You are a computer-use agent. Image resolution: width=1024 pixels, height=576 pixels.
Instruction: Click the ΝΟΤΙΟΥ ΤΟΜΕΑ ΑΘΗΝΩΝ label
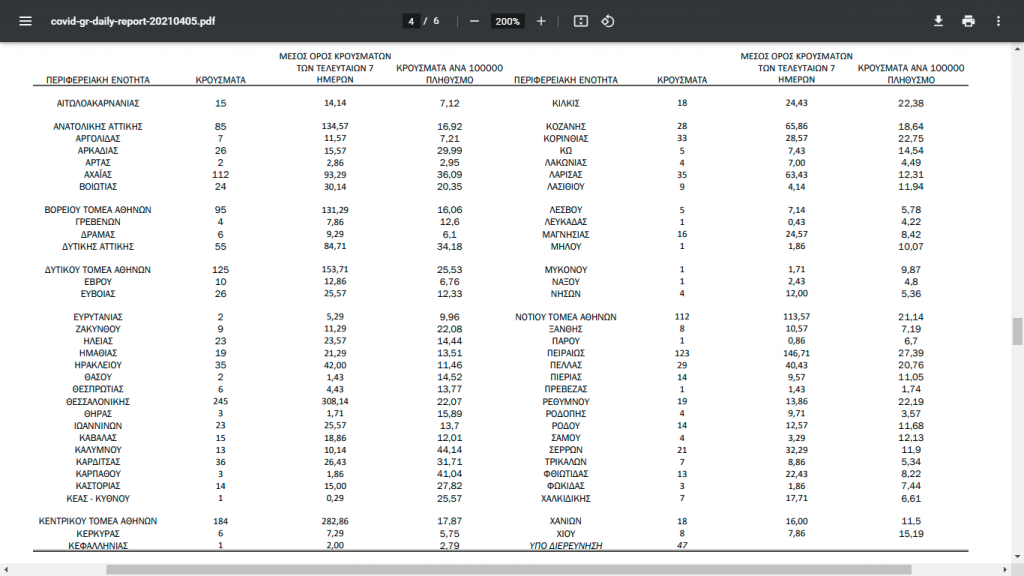tap(566, 317)
